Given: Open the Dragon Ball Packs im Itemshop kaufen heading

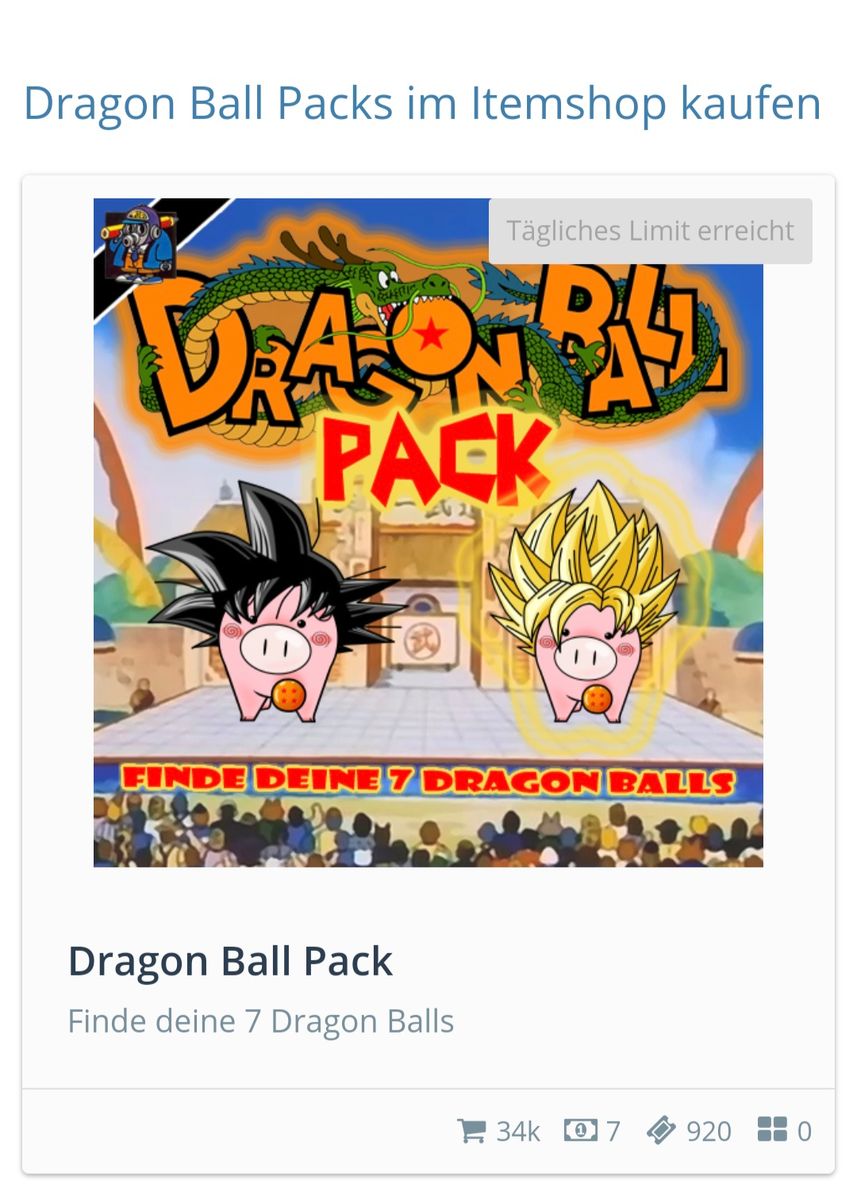Looking at the screenshot, I should coord(422,102).
